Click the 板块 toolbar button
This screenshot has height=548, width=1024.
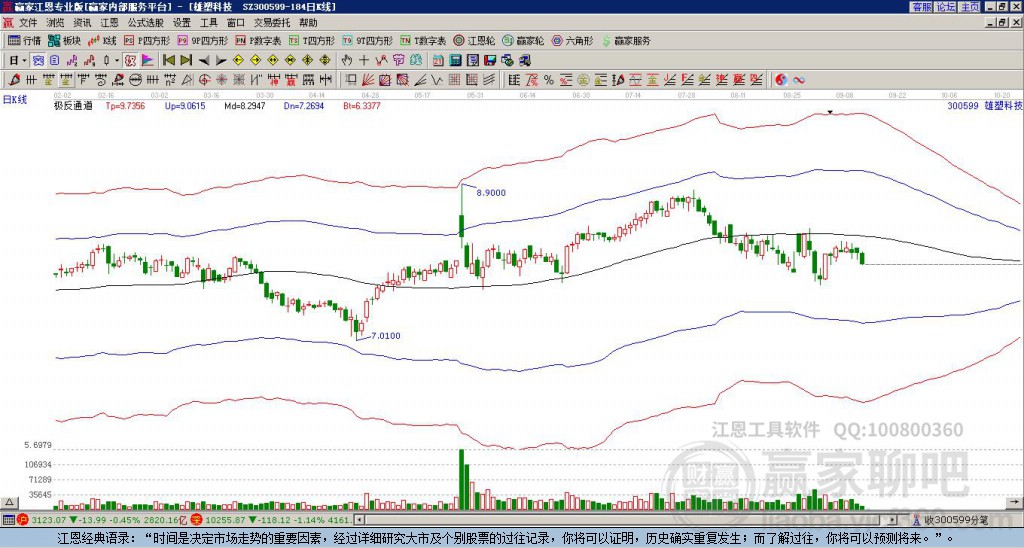pos(65,40)
